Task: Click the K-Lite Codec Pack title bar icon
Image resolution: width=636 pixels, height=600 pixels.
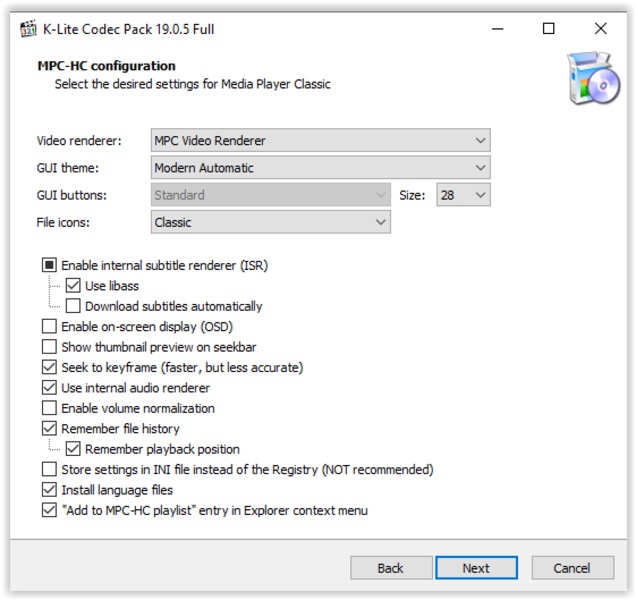Action: (28, 28)
